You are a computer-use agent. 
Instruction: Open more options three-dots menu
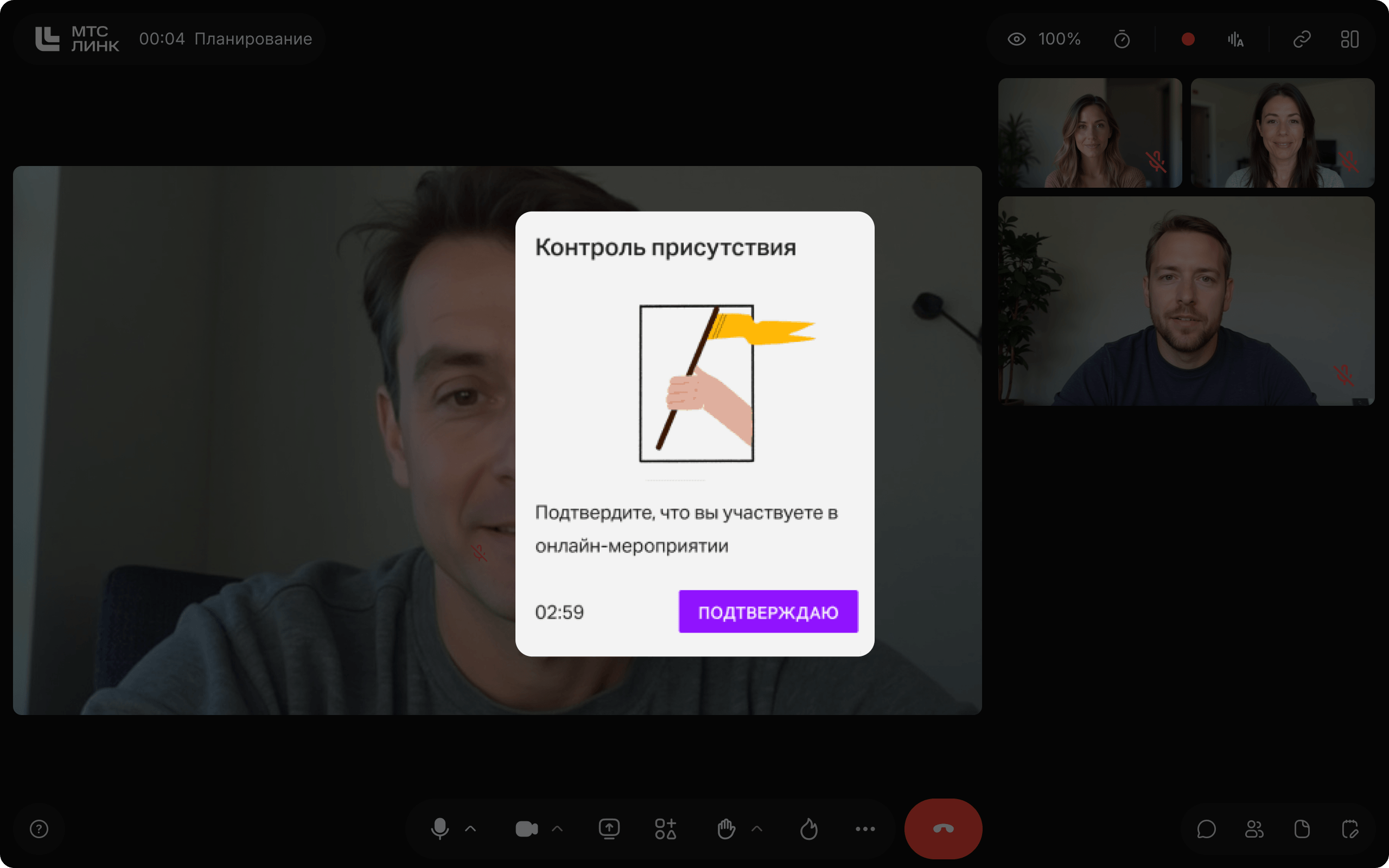(x=865, y=828)
